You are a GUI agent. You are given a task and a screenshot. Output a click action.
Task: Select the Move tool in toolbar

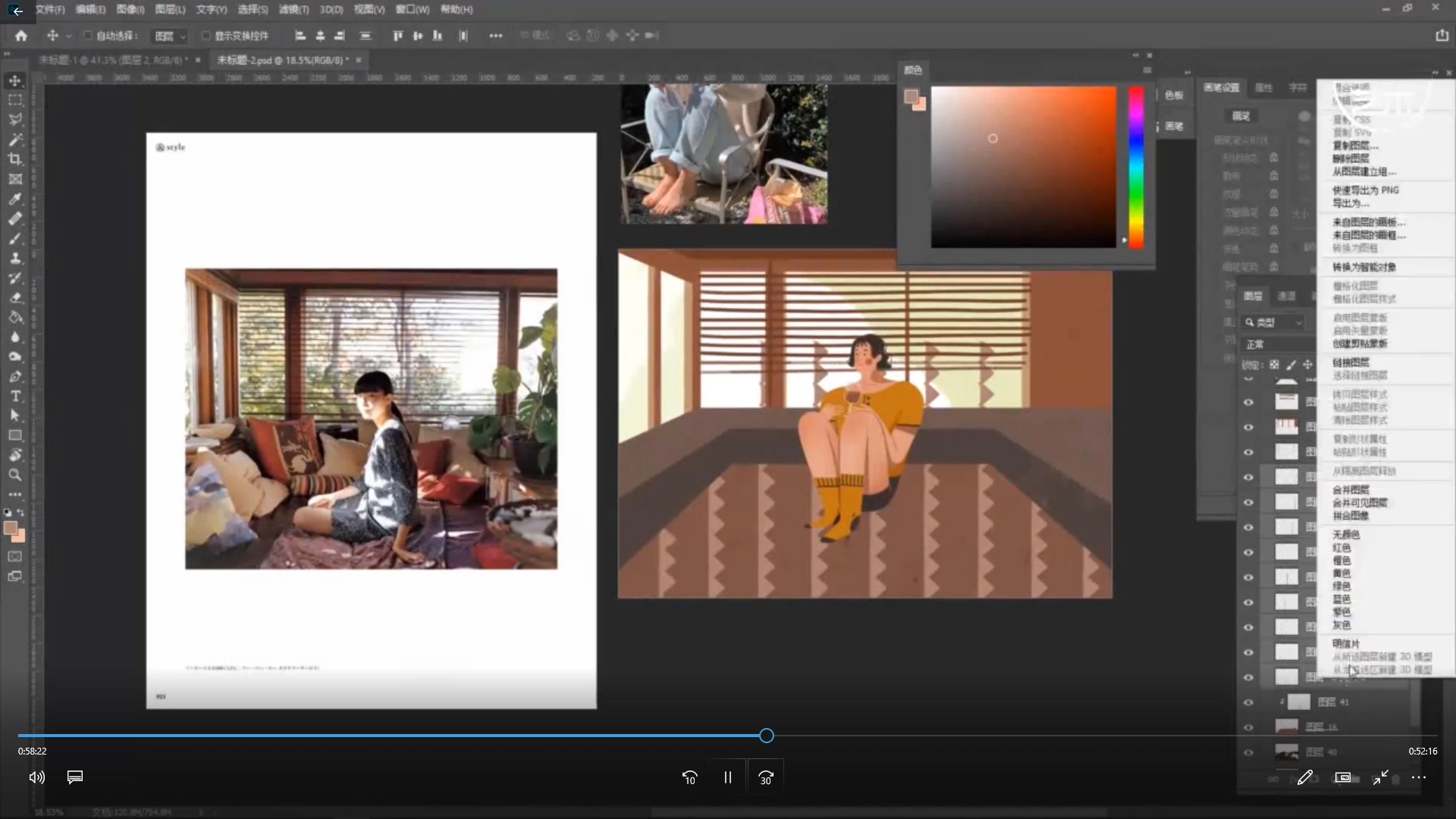(x=14, y=80)
